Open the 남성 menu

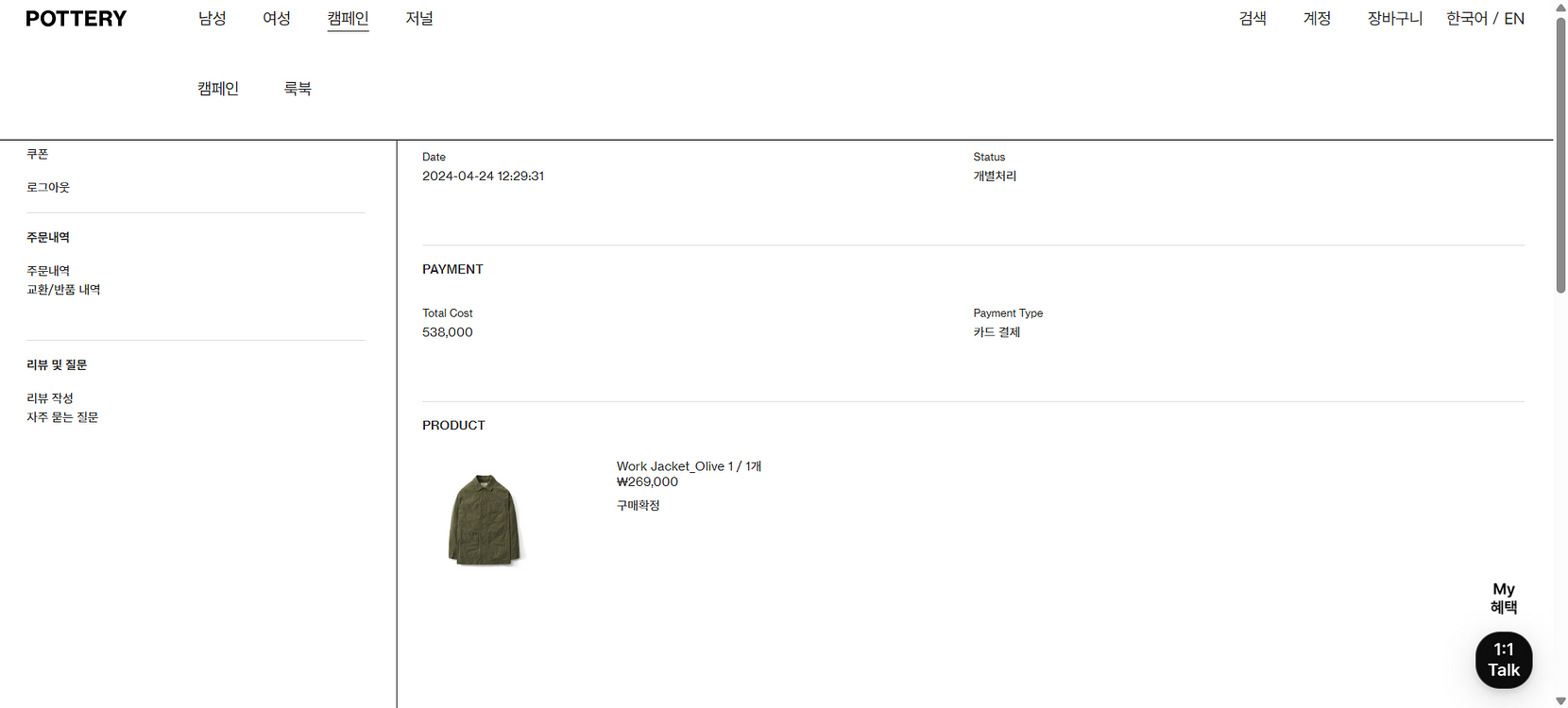coord(213,18)
